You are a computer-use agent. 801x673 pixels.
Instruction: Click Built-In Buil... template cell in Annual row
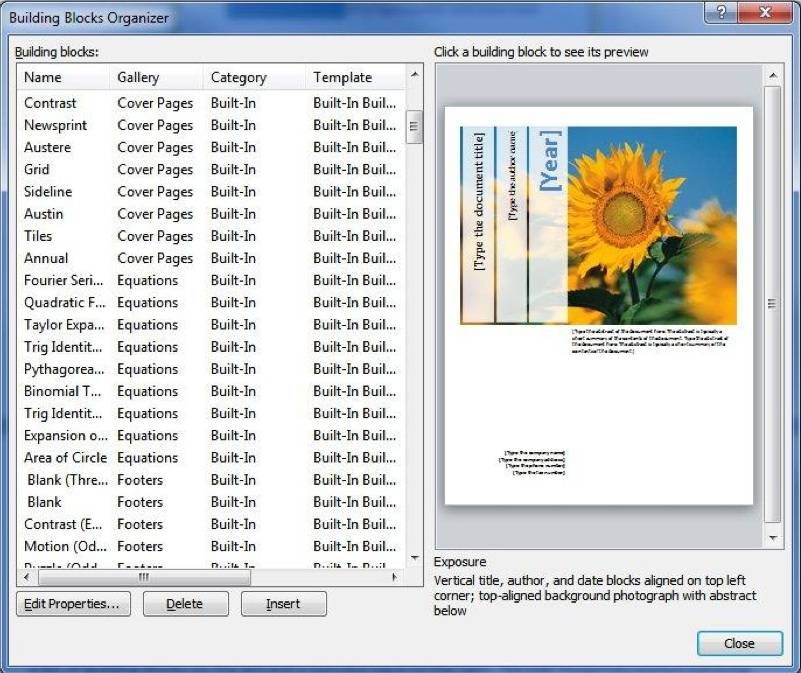click(355, 258)
